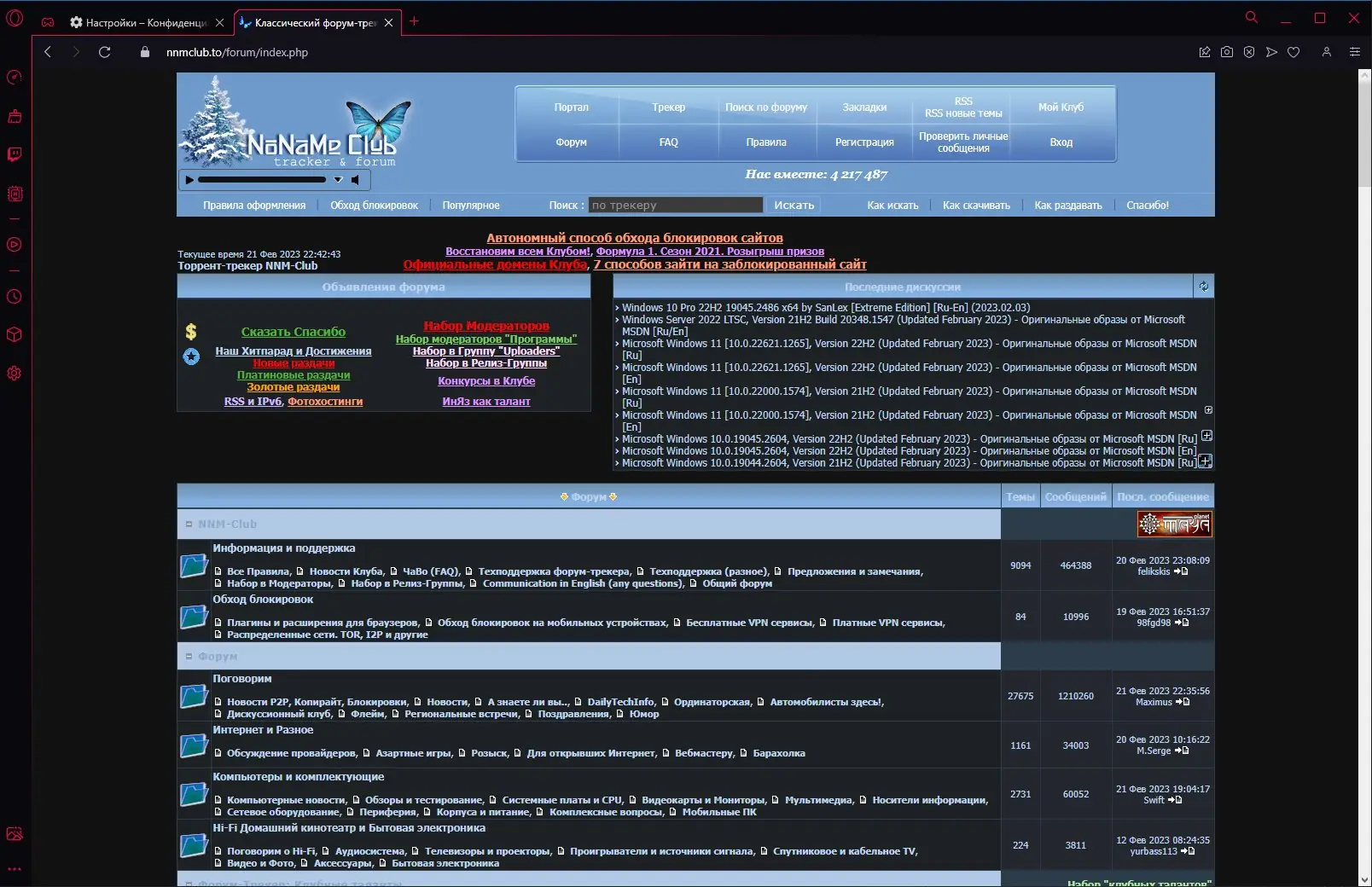Click the middle plus box in discussions panel
The width and height of the screenshot is (1372, 887).
(x=1206, y=436)
